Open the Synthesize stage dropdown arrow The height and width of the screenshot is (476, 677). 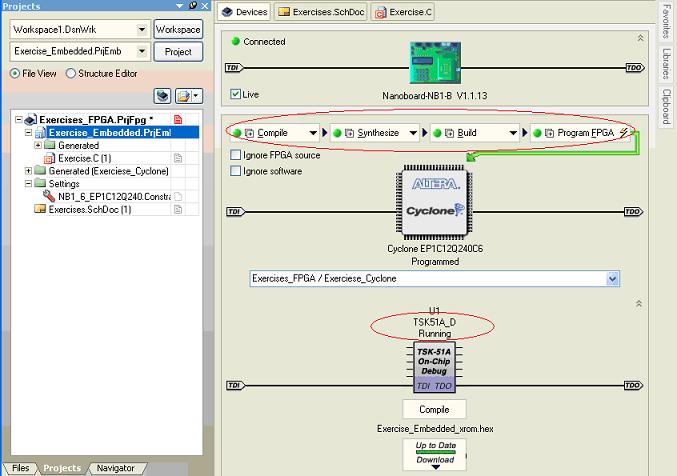(x=413, y=133)
